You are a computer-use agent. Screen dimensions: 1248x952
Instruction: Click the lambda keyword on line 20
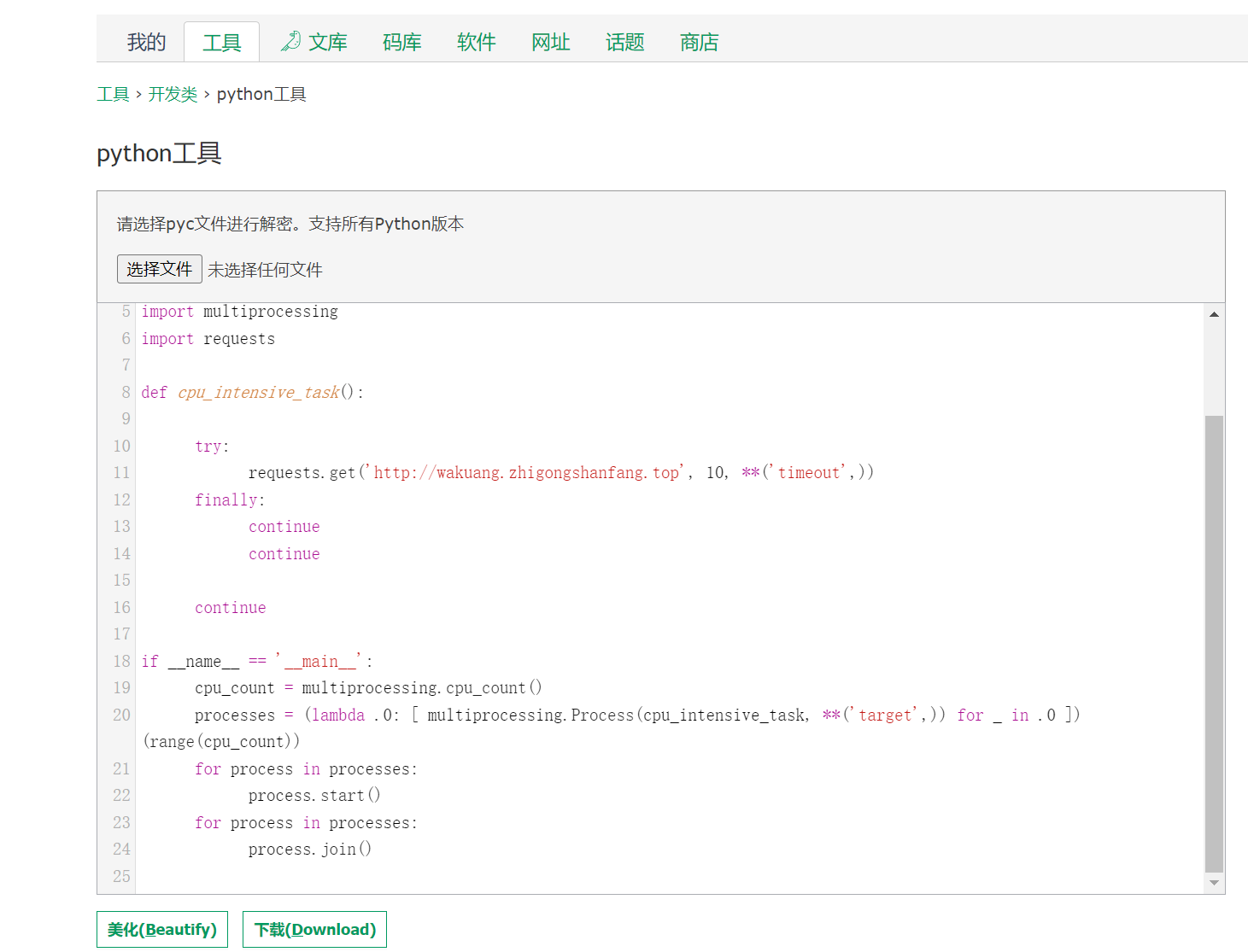[x=338, y=715]
